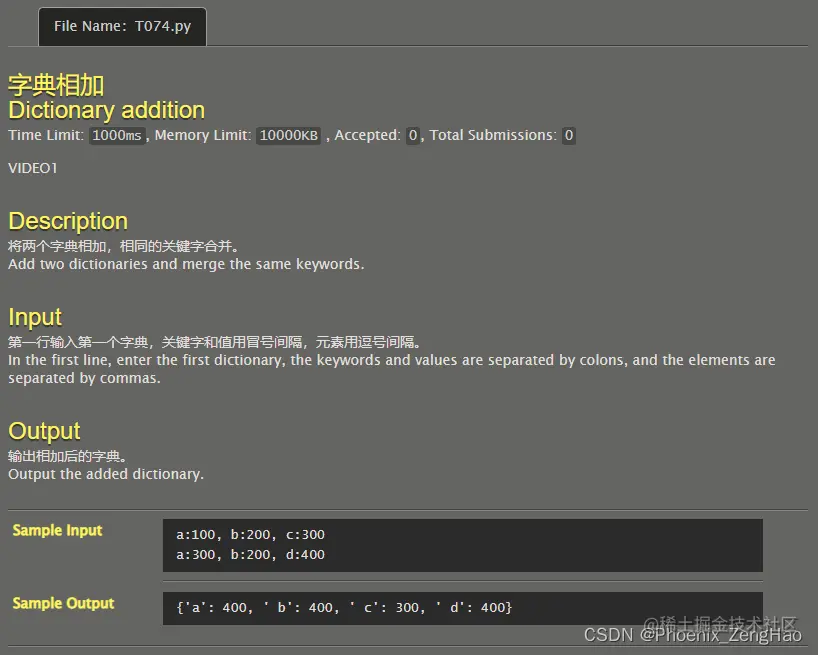Click 'Add two dictionaries and merge' sentence
Viewport: 818px width, 655px height.
click(x=186, y=264)
